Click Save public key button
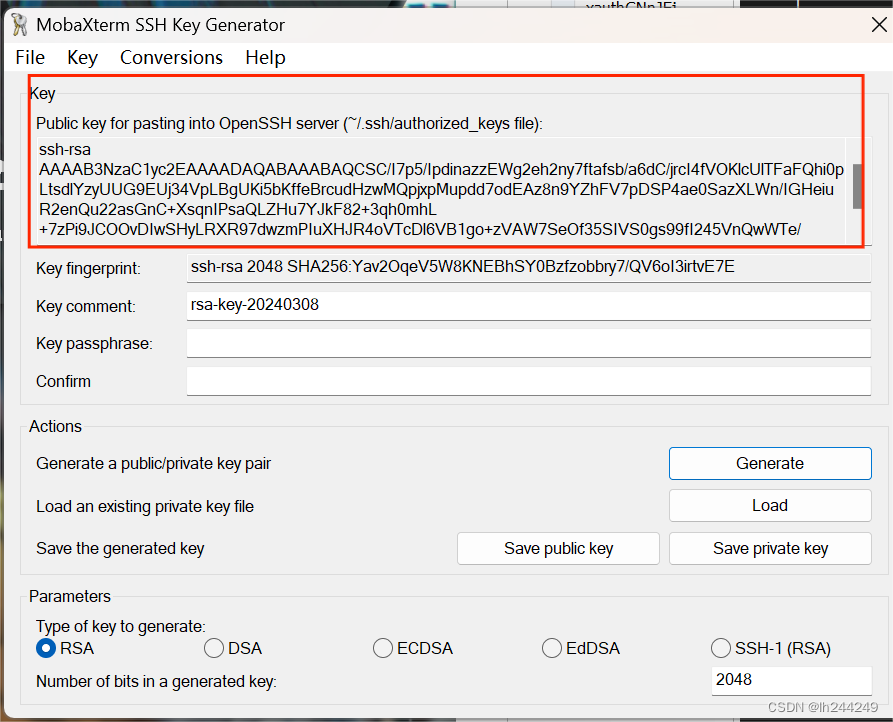 558,548
